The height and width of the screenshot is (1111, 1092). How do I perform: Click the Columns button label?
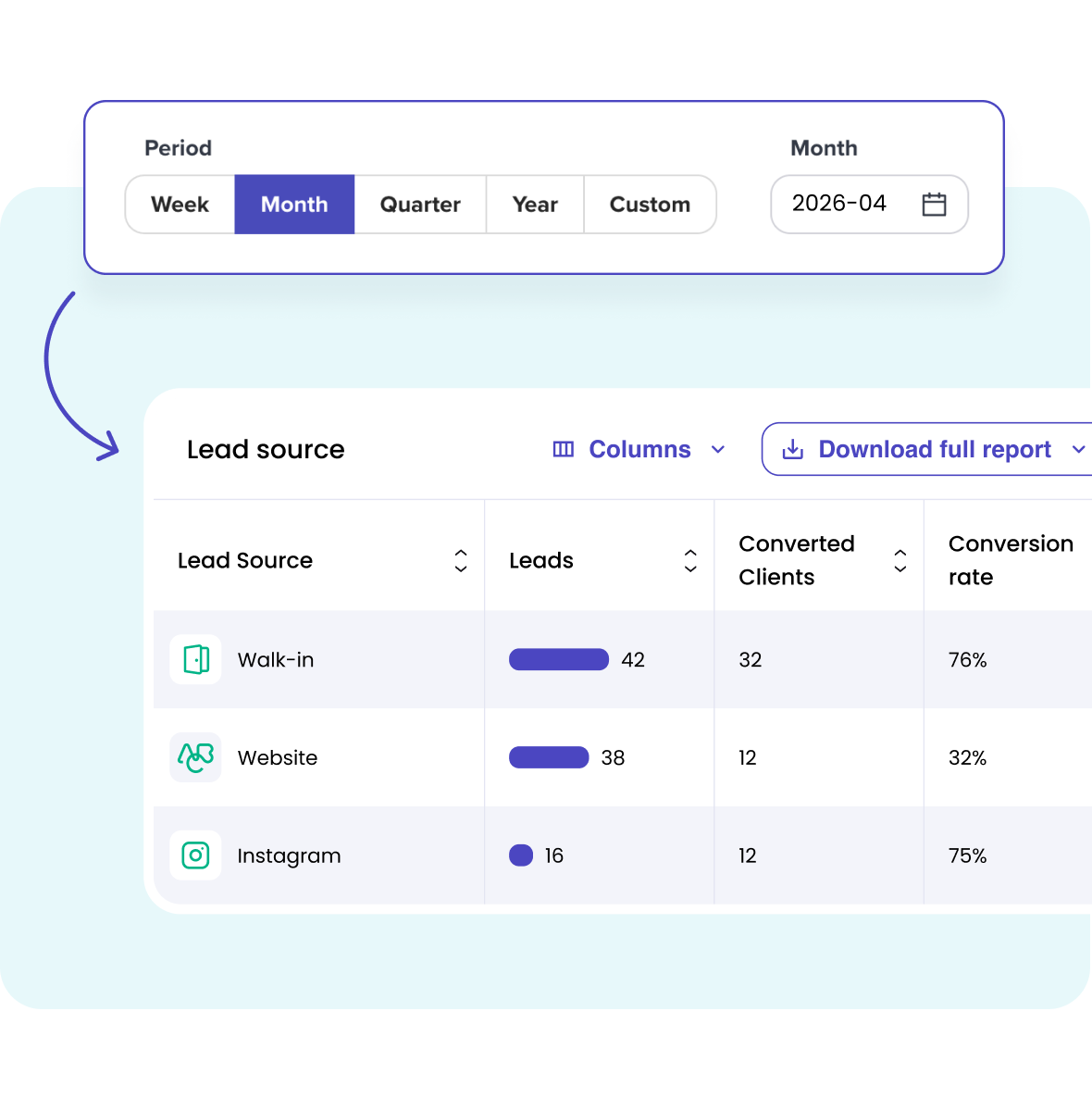[x=639, y=449]
